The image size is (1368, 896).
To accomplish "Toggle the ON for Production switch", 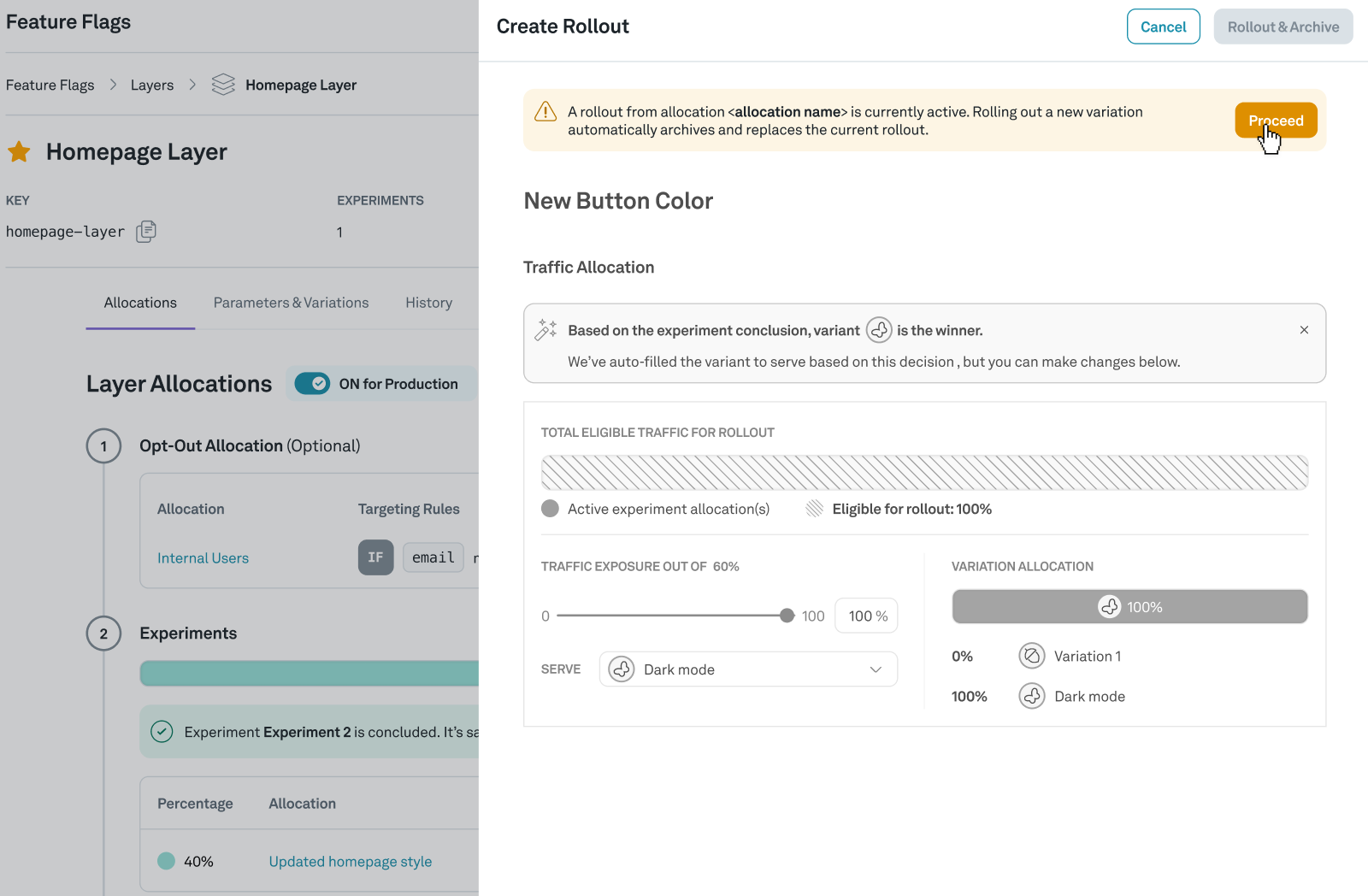I will coord(313,384).
